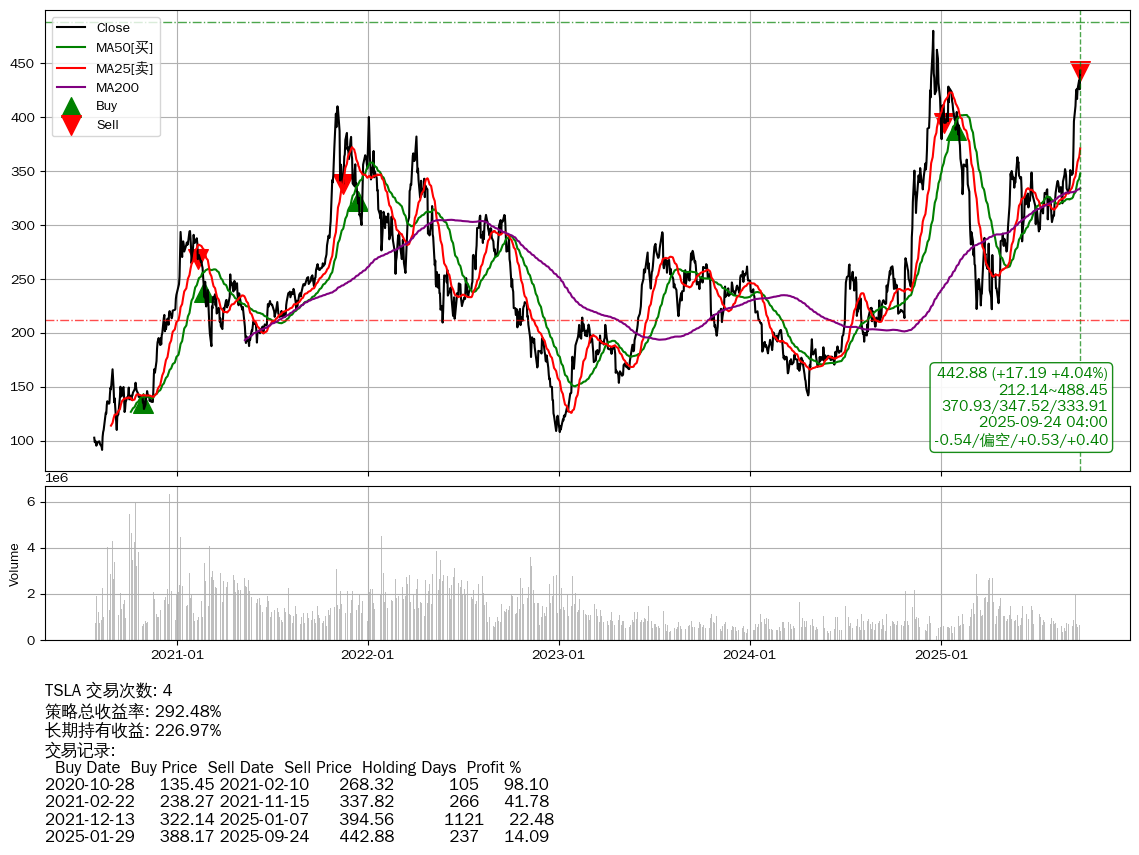Click the 策略总收益率 292.48% text
This screenshot has width=1139, height=855.
[133, 711]
